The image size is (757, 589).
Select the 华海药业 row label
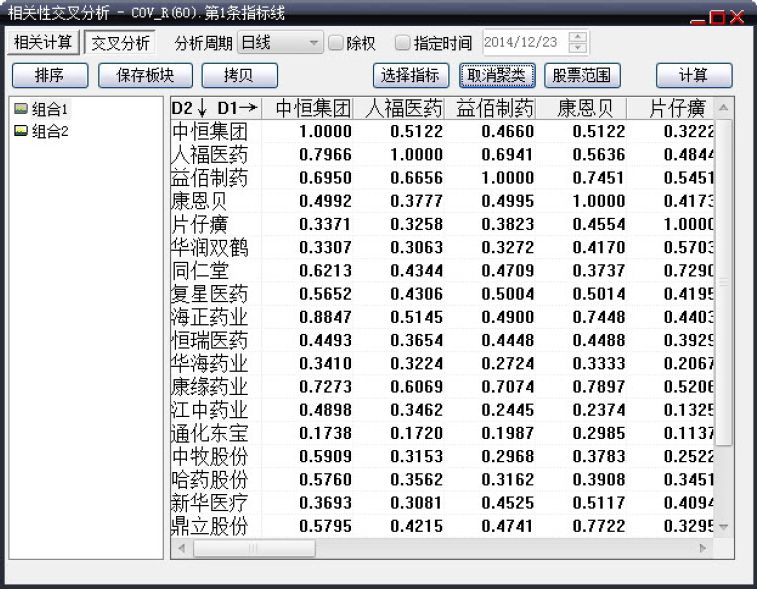(x=210, y=364)
